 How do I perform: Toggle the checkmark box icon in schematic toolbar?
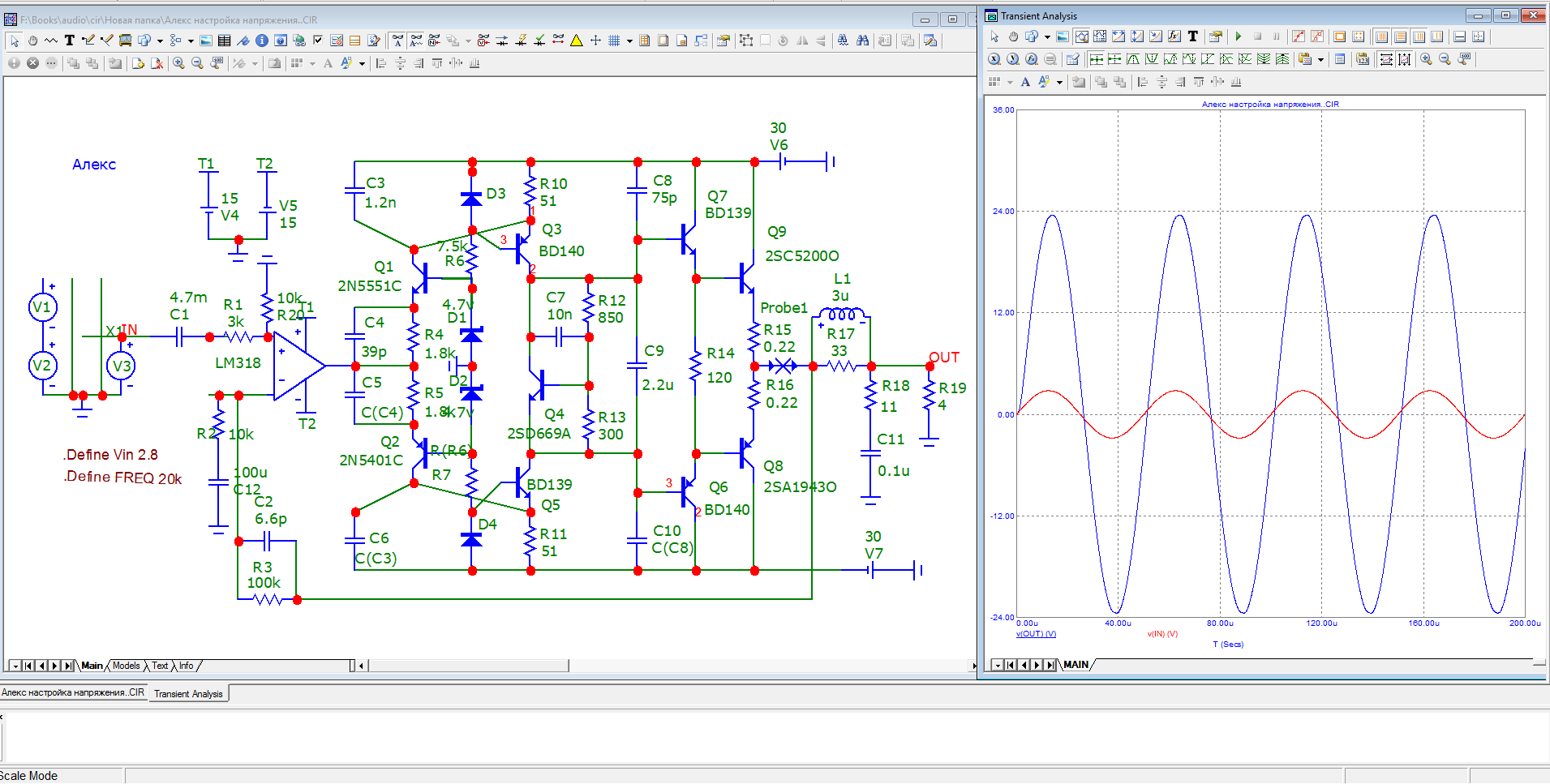(318, 41)
